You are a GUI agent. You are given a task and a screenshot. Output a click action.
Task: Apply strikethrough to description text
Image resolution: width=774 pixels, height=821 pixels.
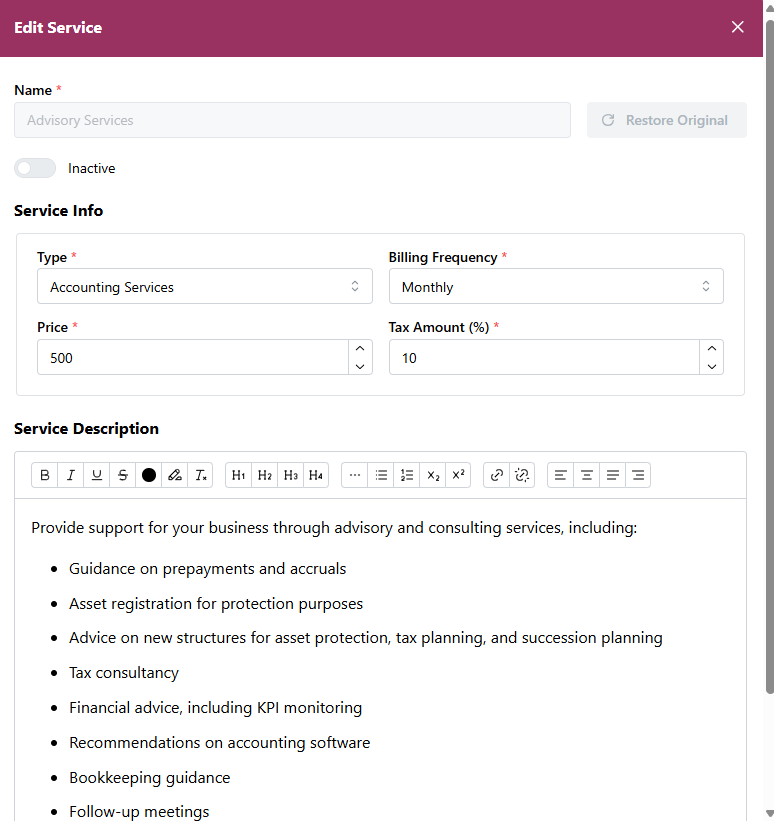click(123, 475)
